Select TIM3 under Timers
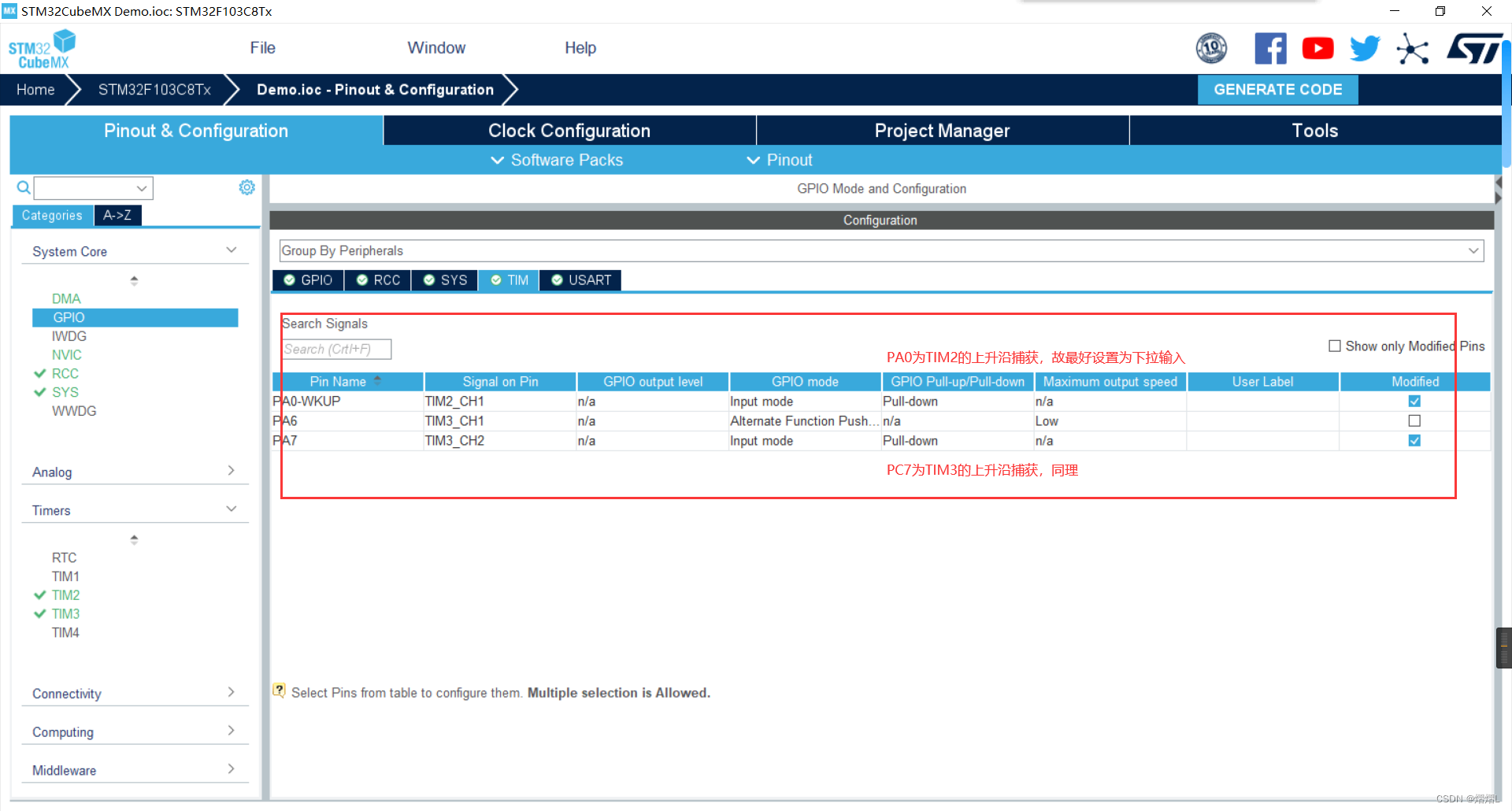The width and height of the screenshot is (1512, 811). (65, 614)
